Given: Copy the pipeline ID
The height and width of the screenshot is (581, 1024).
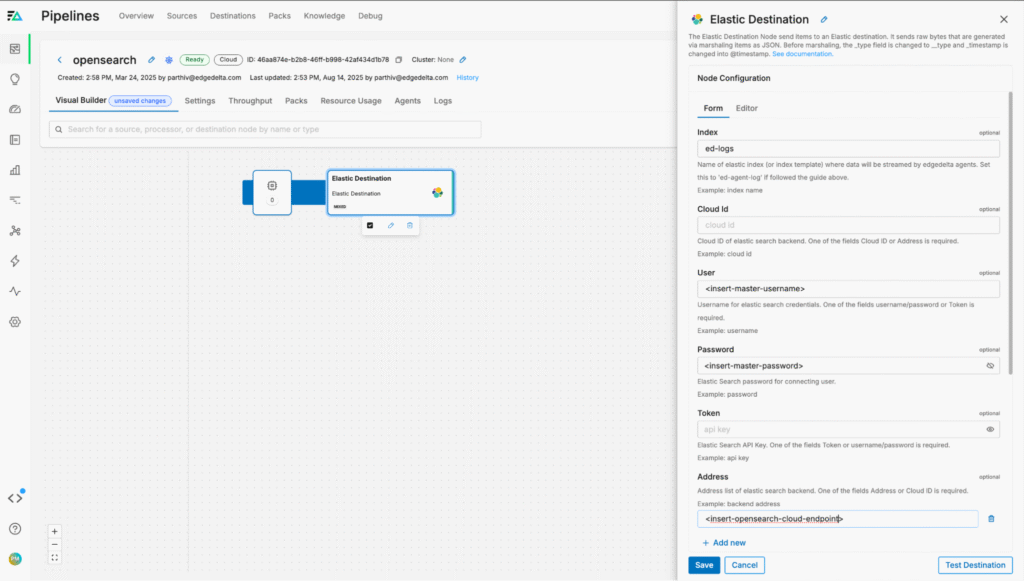Looking at the screenshot, I should [398, 59].
